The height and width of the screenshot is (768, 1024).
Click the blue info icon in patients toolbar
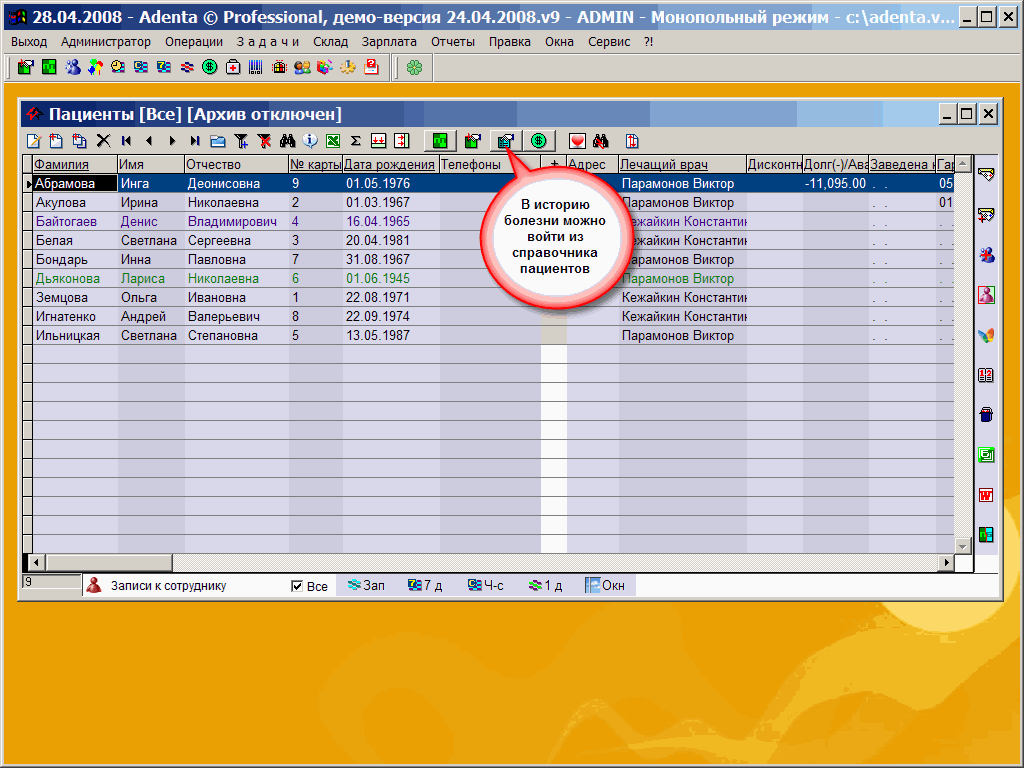click(310, 141)
